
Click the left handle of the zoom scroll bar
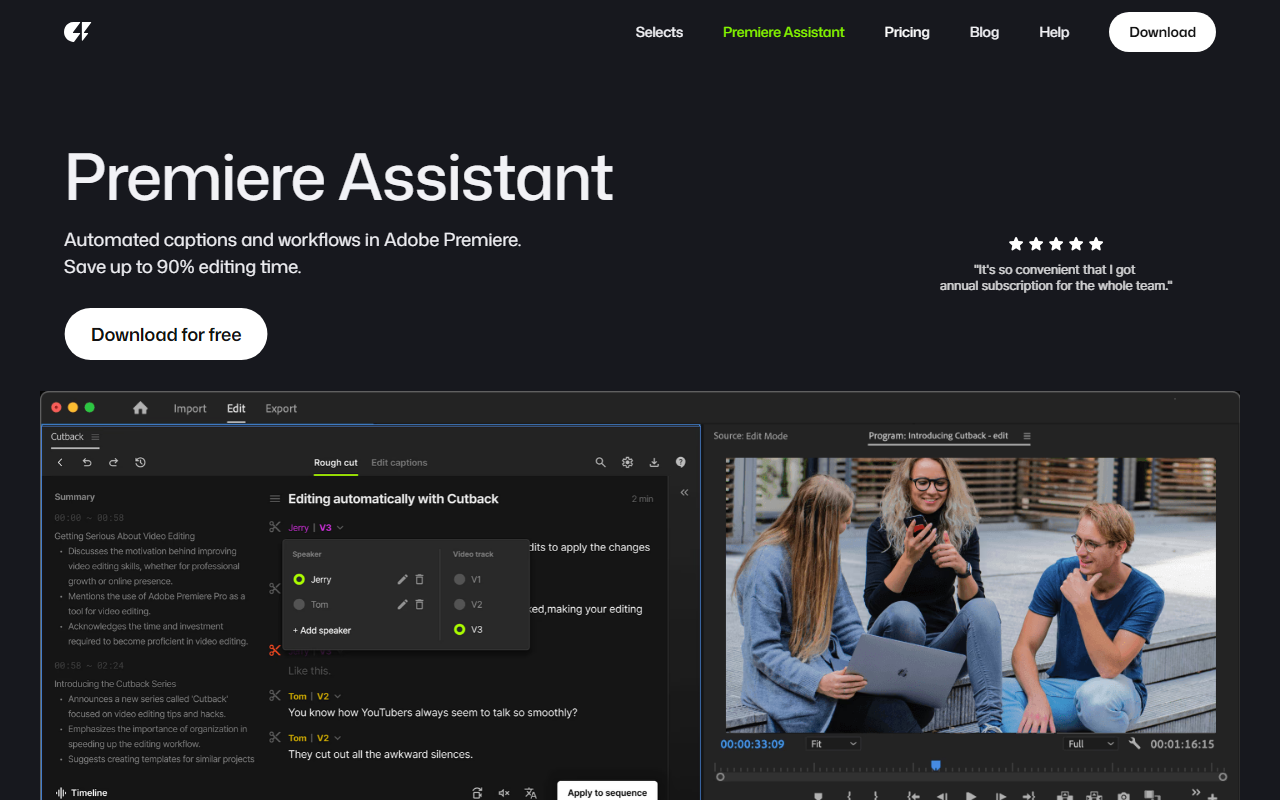(720, 777)
